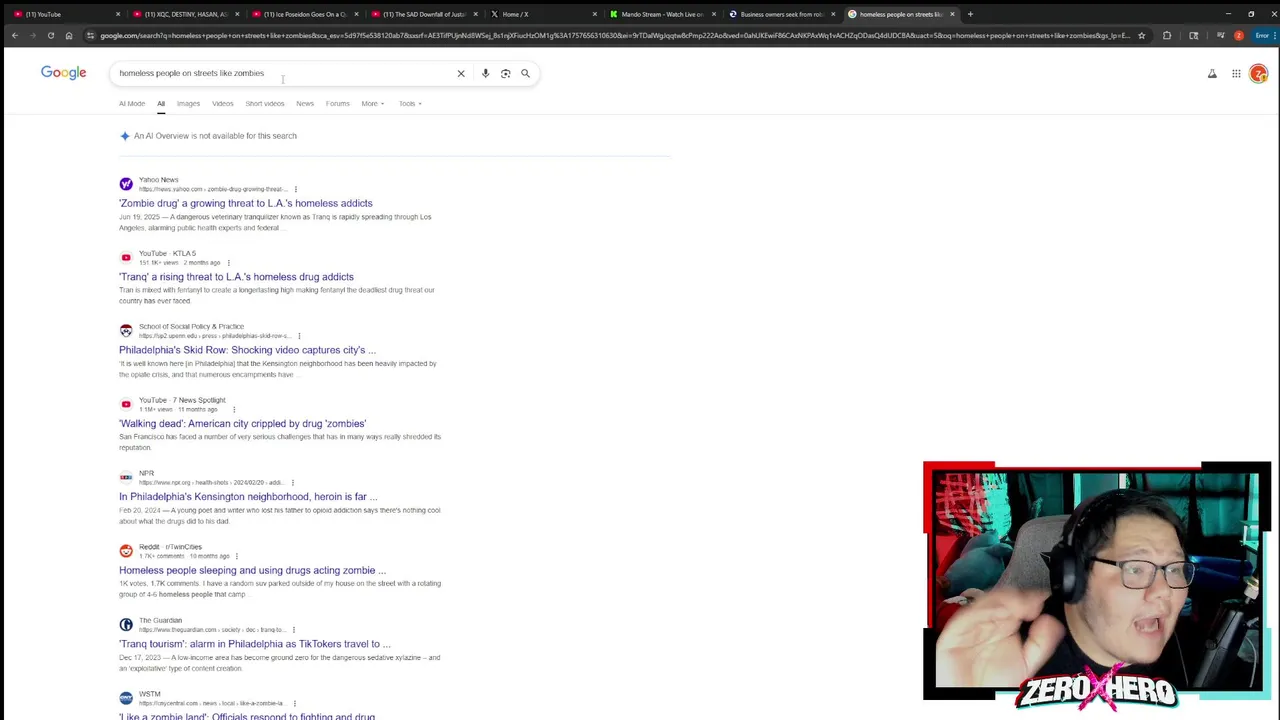Click the browser home icon
Image resolution: width=1280 pixels, height=720 pixels.
68,35
